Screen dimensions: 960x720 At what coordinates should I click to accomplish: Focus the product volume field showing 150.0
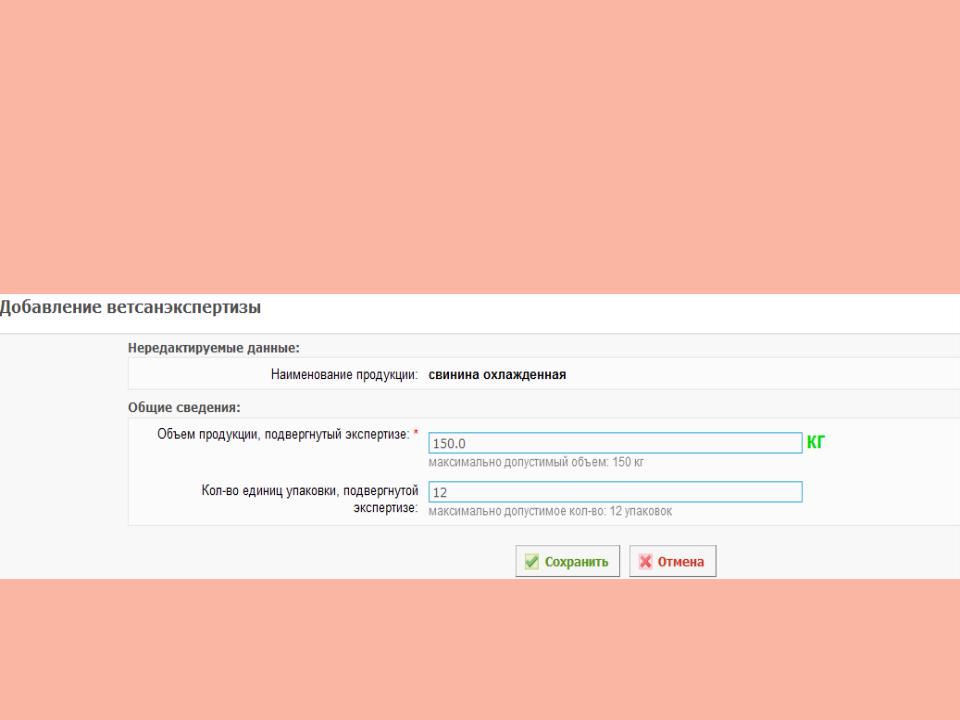tap(615, 443)
